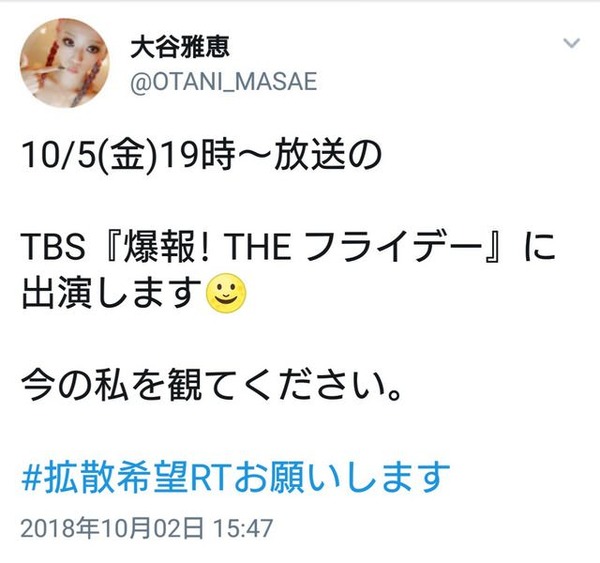Open the tweet options chevron menu
Viewport: 600px width, 563px height.
click(571, 43)
